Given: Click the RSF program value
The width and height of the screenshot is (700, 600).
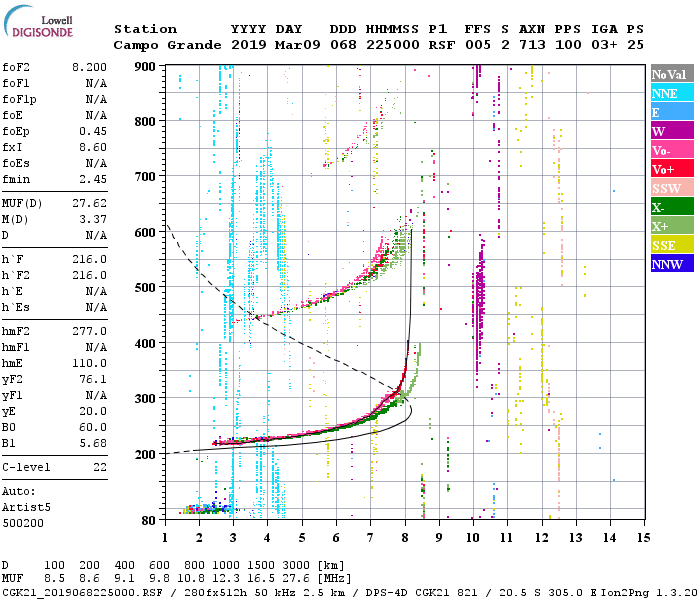Looking at the screenshot, I should coord(442,45).
